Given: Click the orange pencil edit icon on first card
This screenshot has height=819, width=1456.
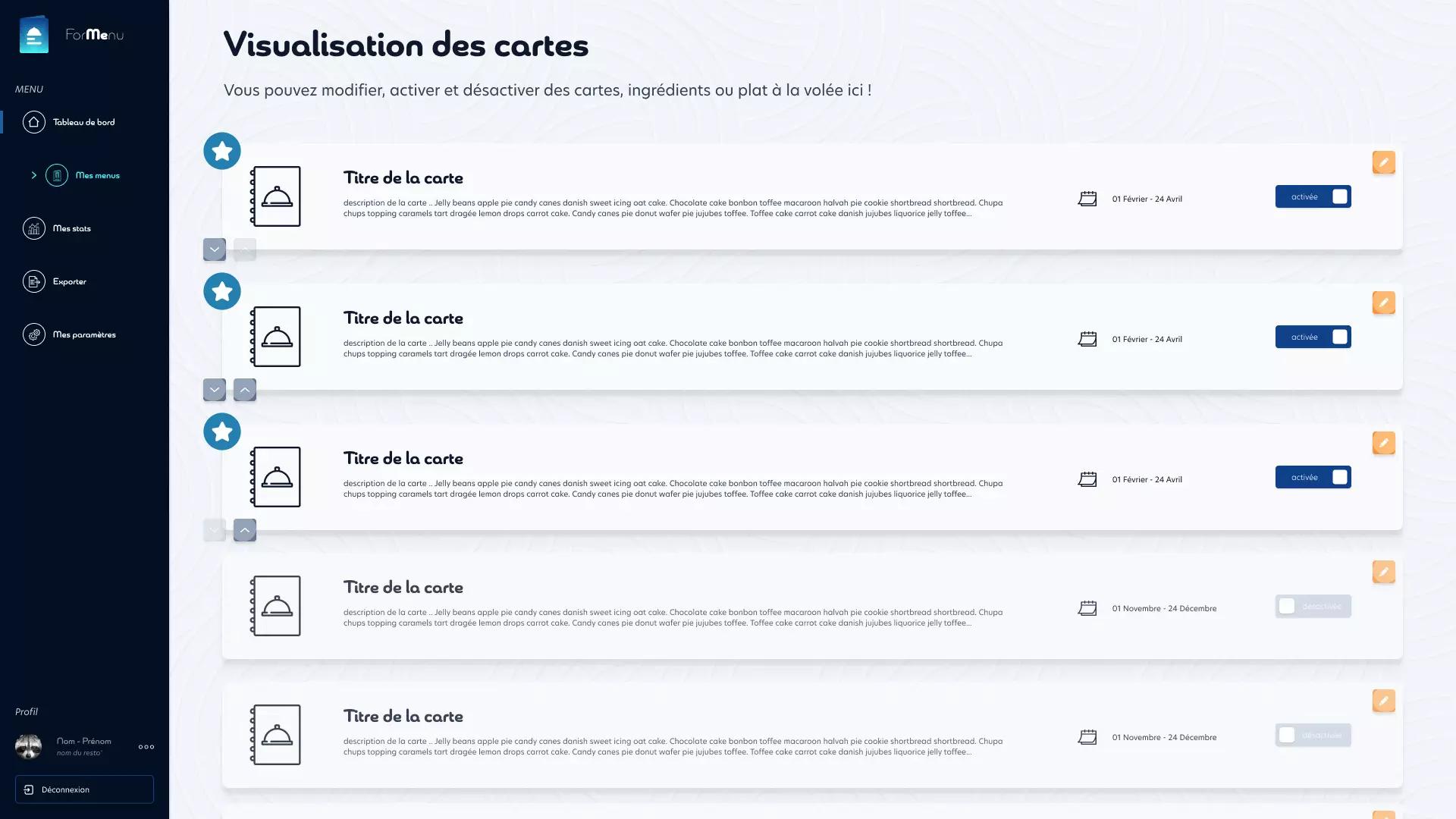Looking at the screenshot, I should point(1383,162).
